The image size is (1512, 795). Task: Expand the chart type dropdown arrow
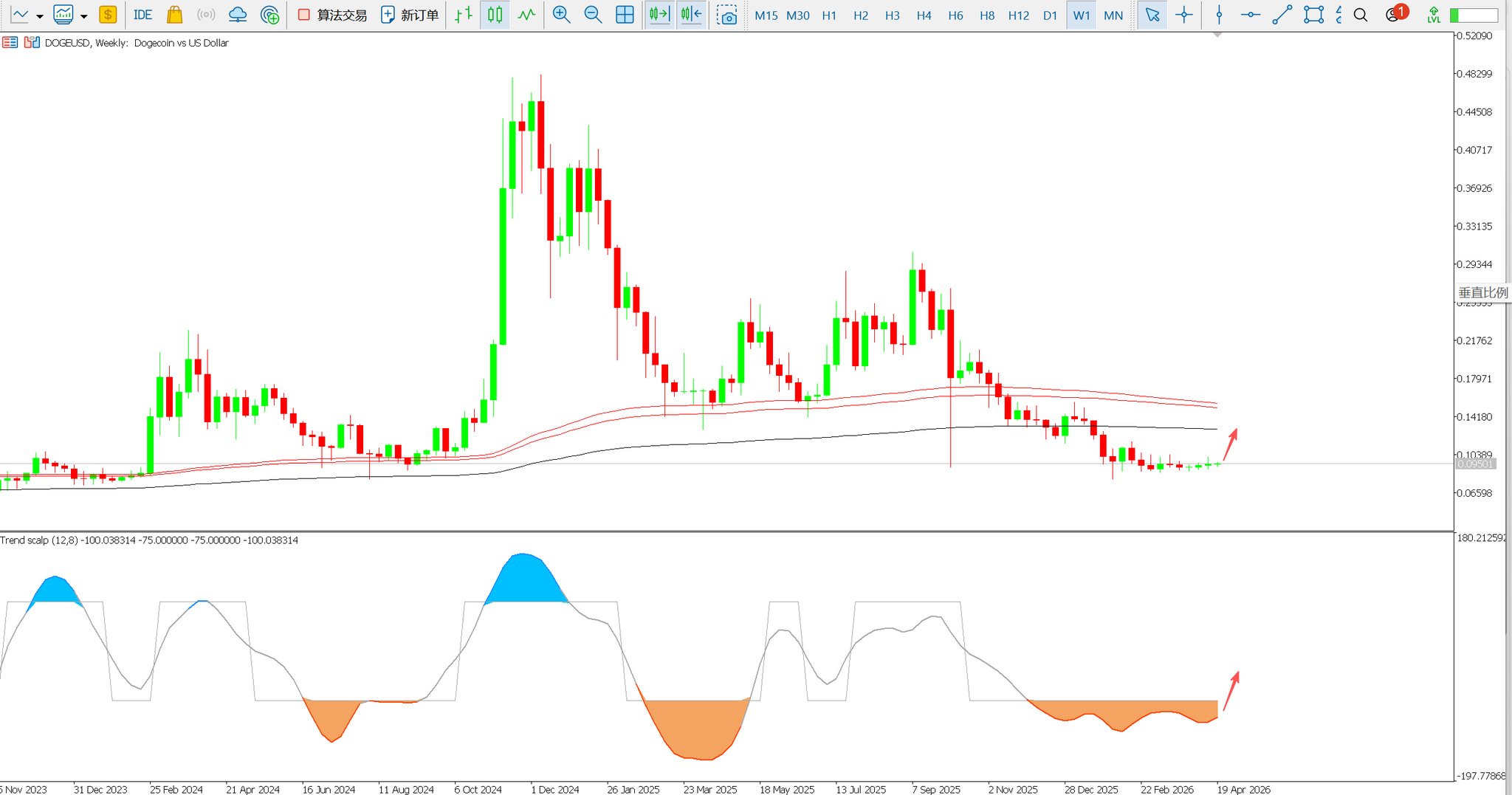(x=40, y=16)
